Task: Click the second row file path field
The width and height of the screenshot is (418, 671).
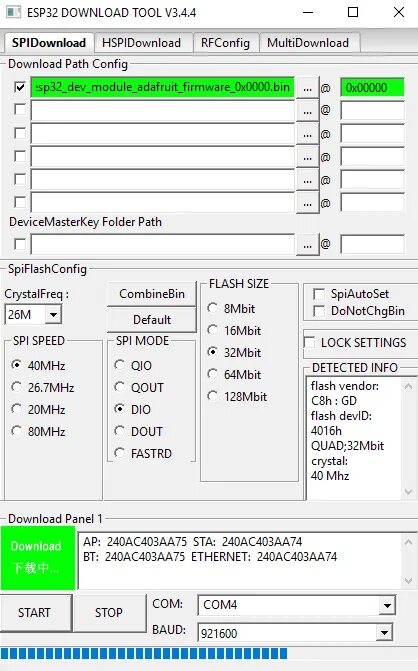Action: tap(163, 111)
